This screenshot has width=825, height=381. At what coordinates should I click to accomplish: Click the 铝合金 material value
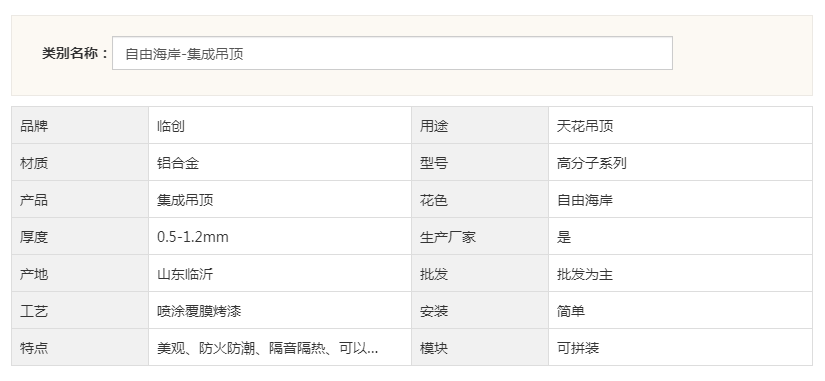(178, 163)
